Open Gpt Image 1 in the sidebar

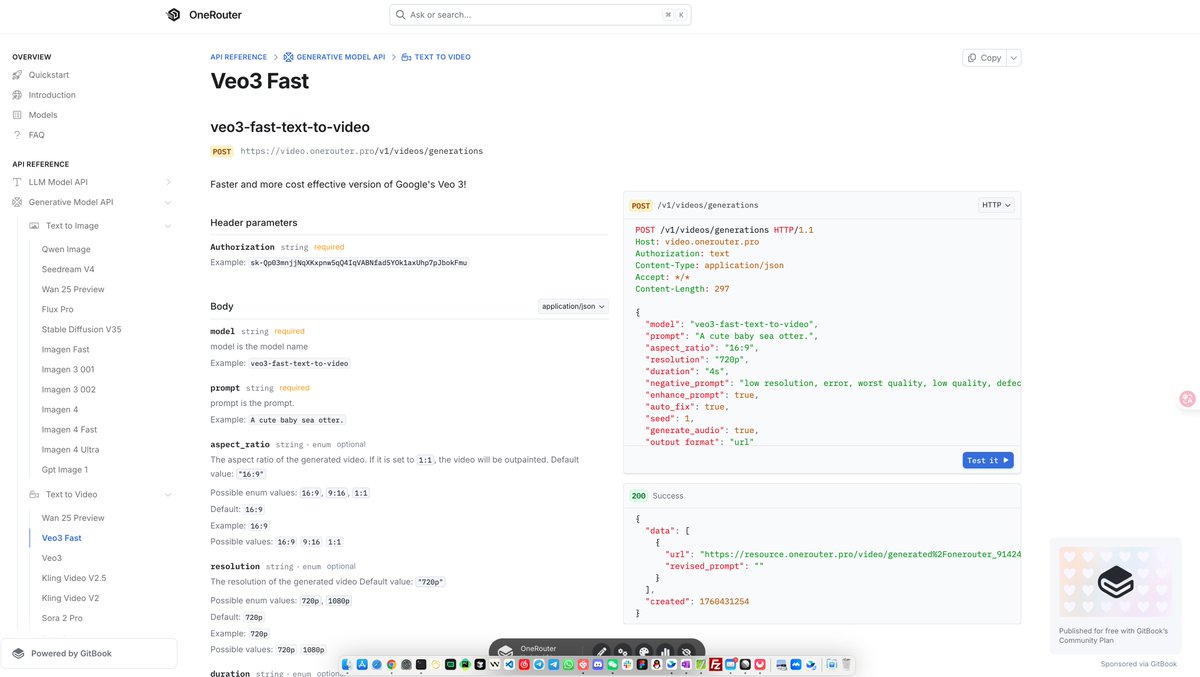tap(65, 470)
